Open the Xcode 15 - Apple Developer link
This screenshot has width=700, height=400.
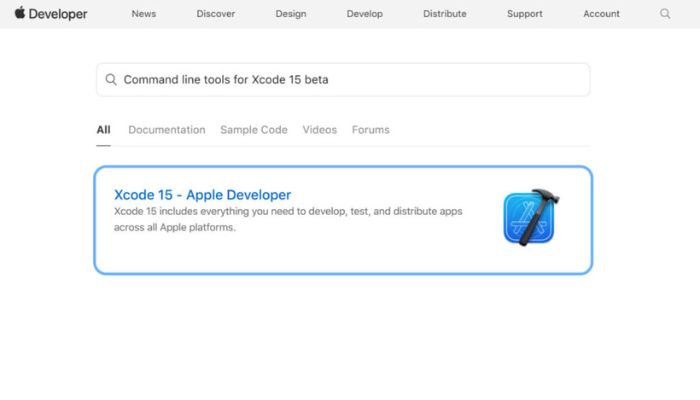(202, 195)
